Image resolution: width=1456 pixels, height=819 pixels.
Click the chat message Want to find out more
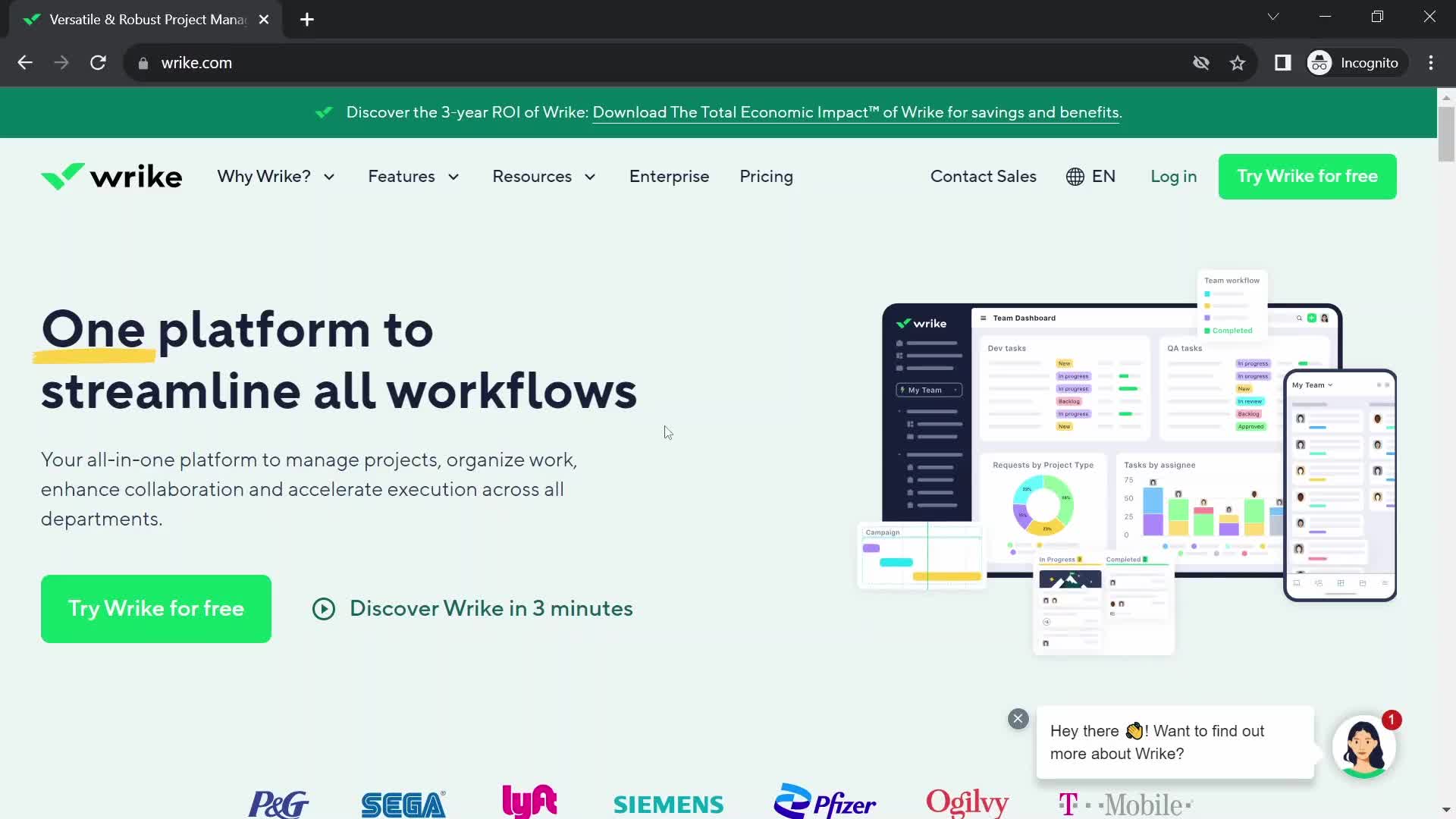pyautogui.click(x=1175, y=742)
